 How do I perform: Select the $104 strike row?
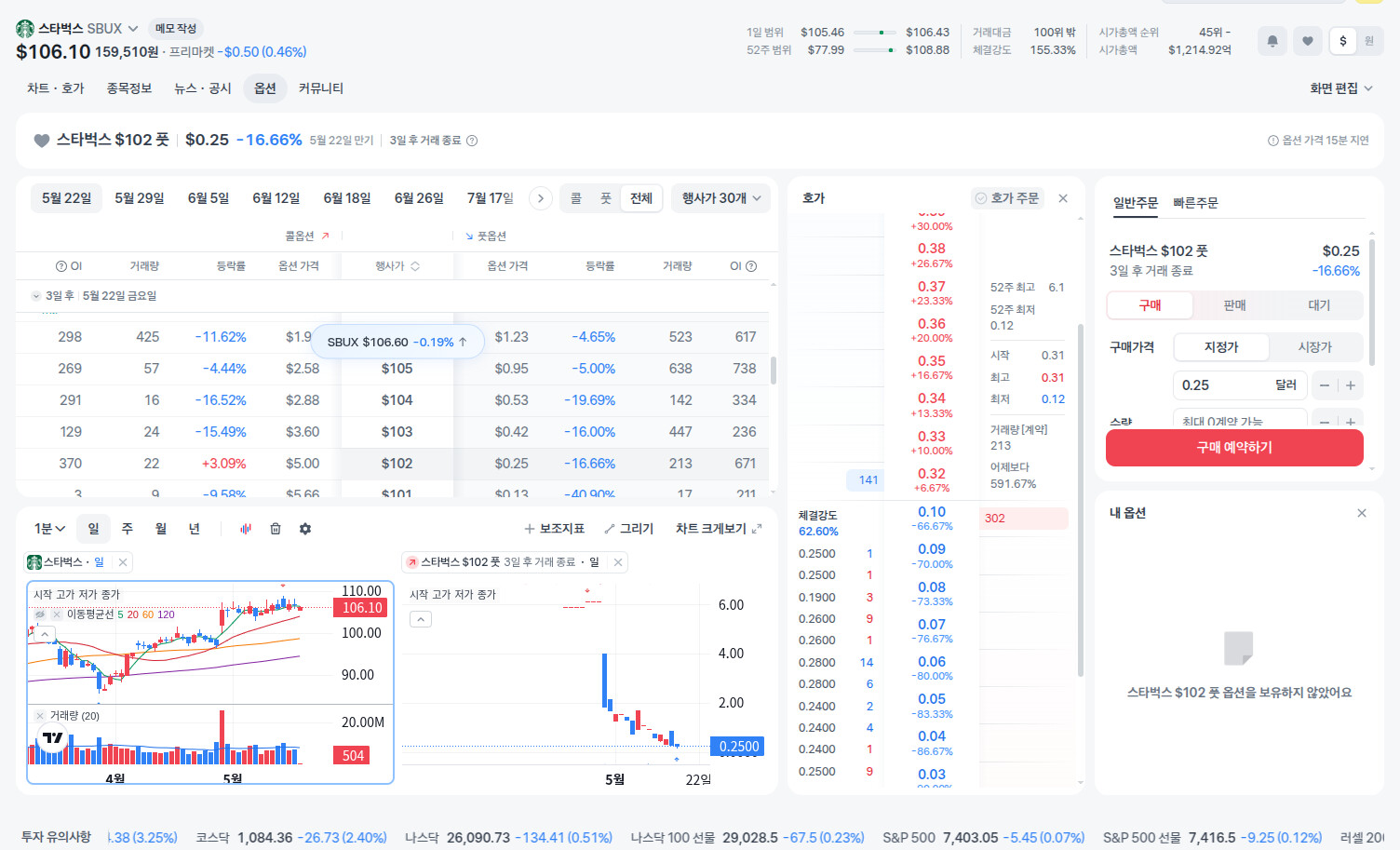[393, 400]
